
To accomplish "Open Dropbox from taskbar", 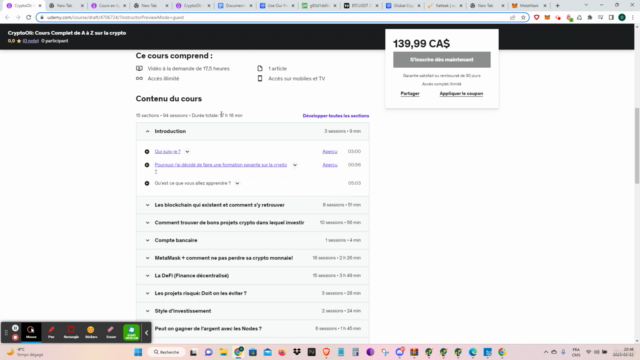I will pyautogui.click(x=297, y=352).
